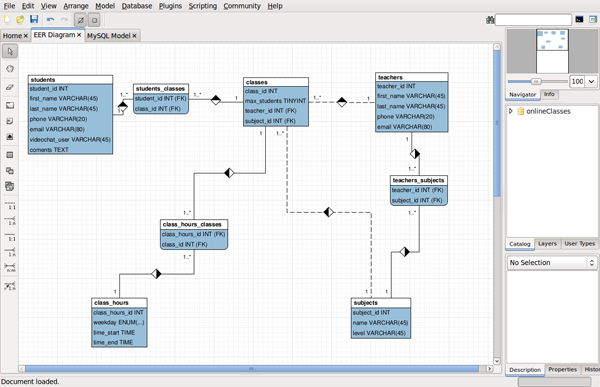
Task: Select the classes table header
Action: click(x=276, y=82)
